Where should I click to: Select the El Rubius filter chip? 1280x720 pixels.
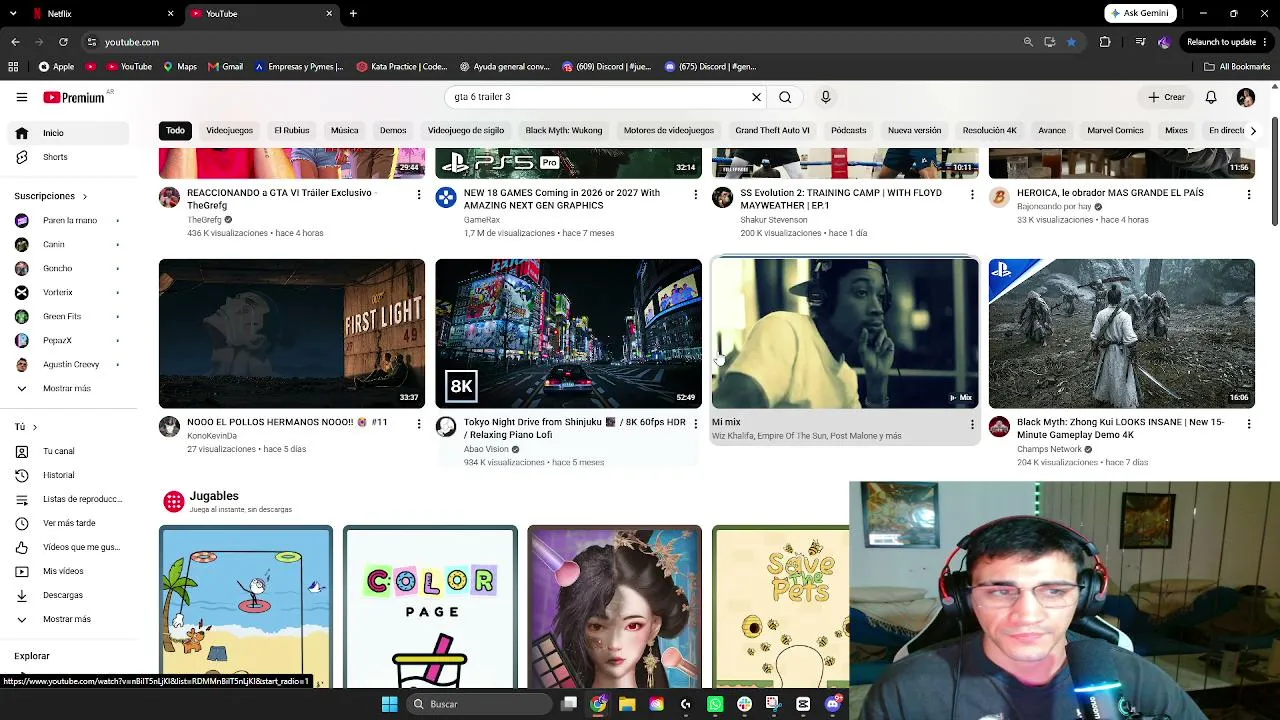tap(292, 131)
